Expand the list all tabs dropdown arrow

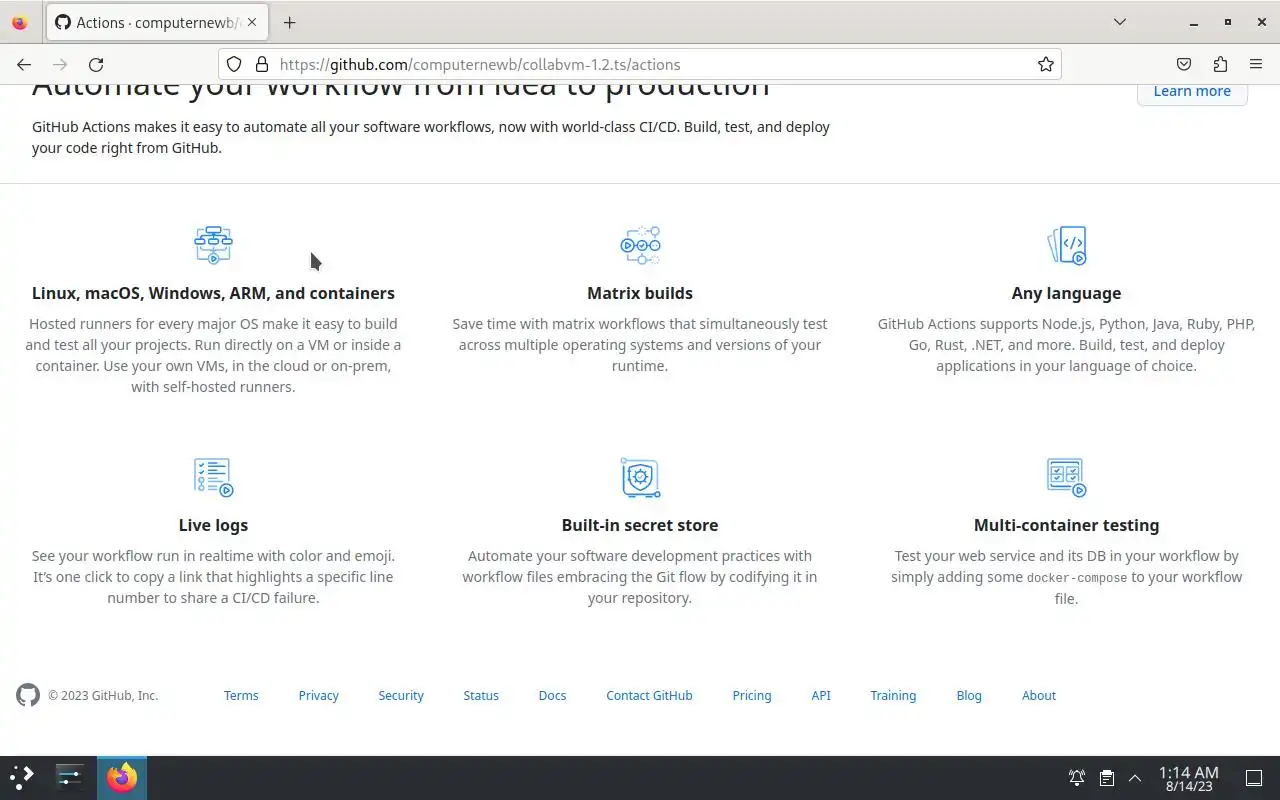click(x=1120, y=22)
